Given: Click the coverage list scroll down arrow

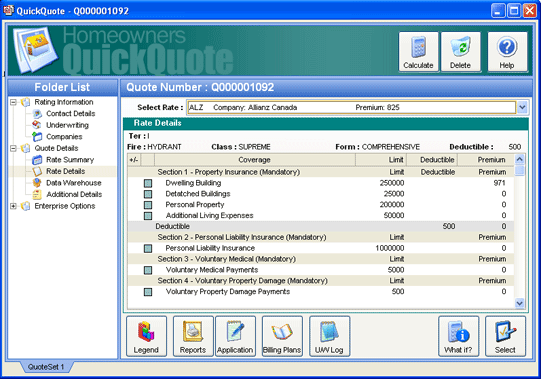Looking at the screenshot, I should click(519, 303).
